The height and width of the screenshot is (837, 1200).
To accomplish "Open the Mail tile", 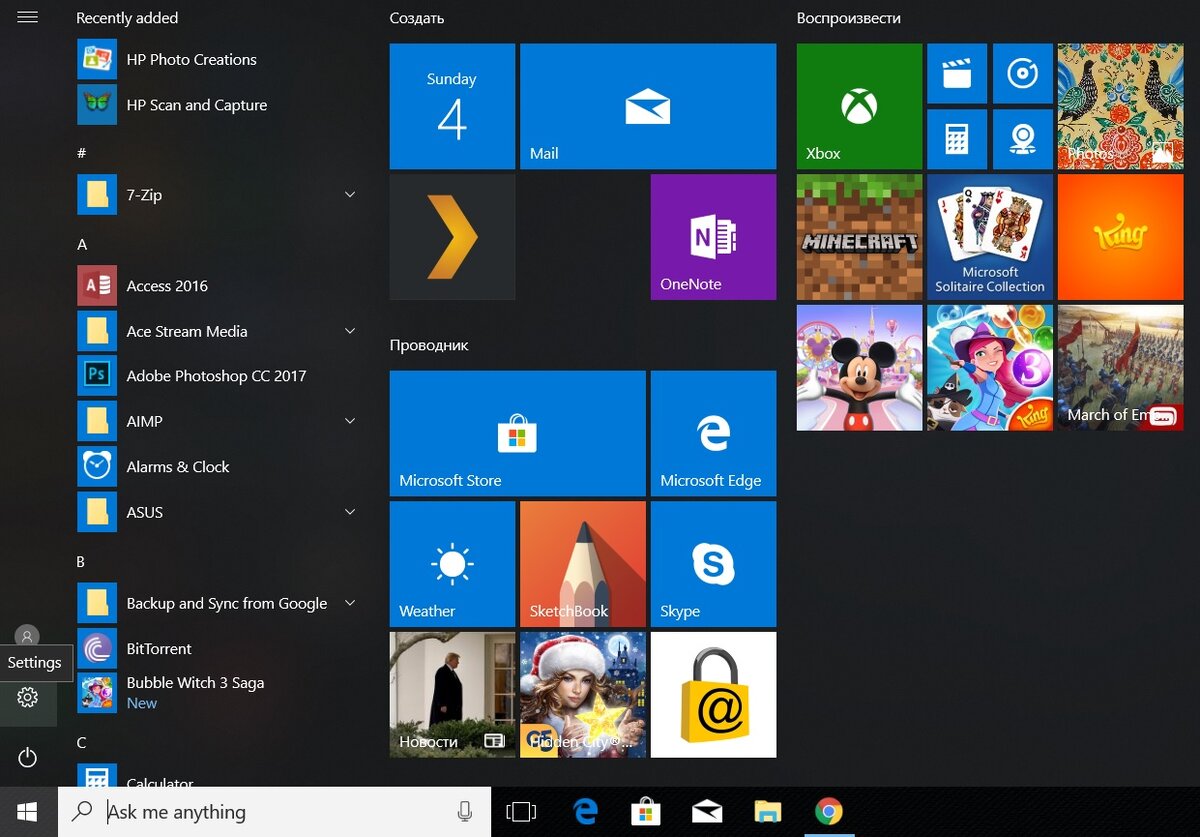I will (648, 106).
